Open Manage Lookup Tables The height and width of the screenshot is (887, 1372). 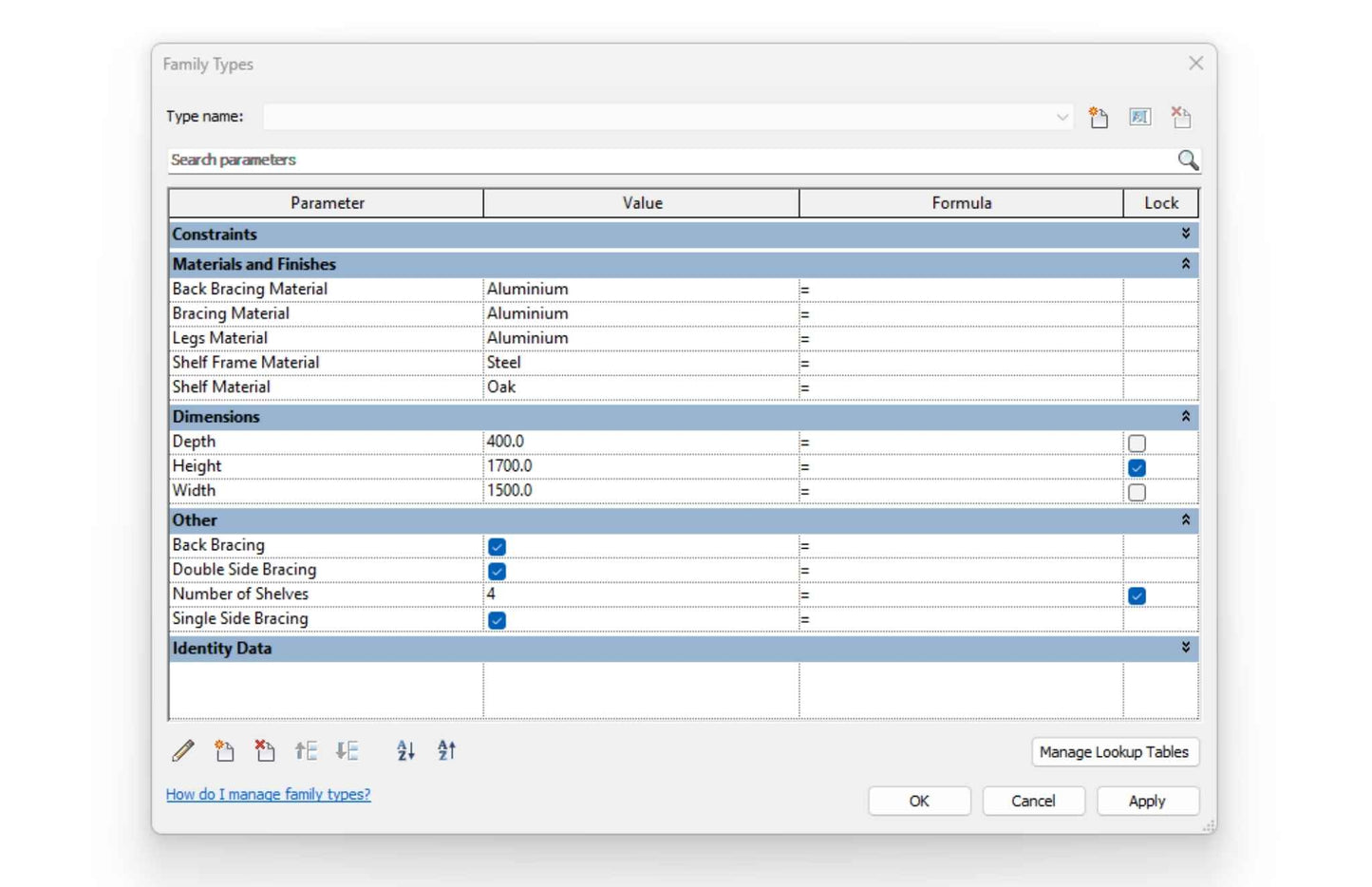pos(1114,752)
